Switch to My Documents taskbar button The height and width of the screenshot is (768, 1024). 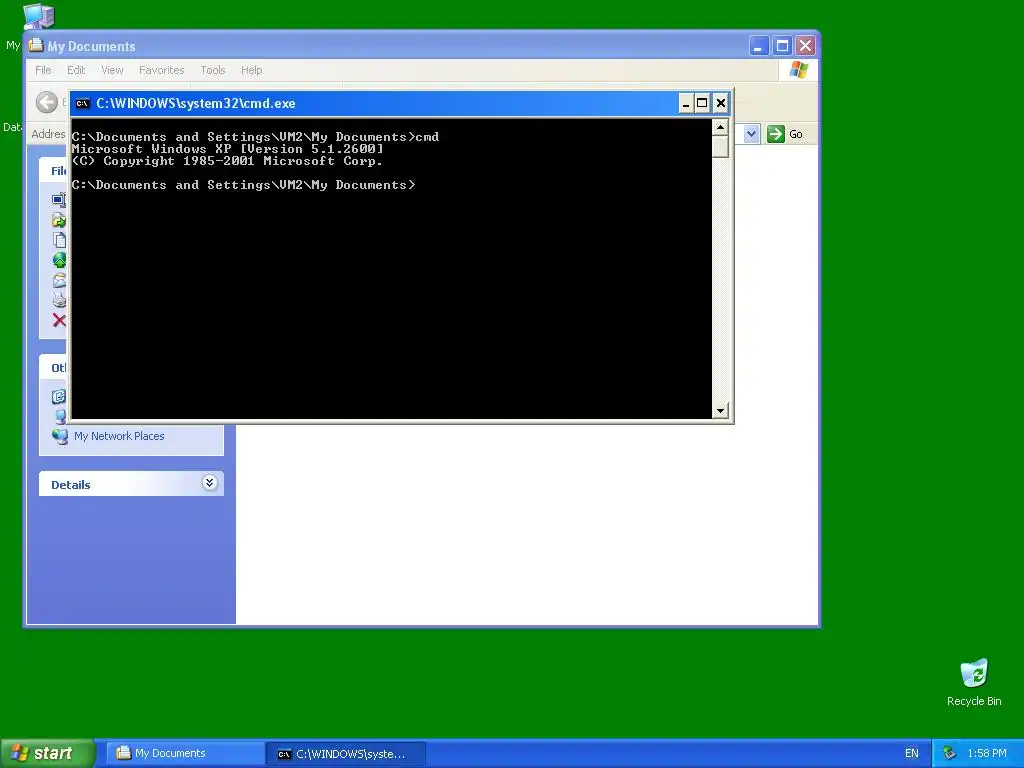tap(185, 754)
